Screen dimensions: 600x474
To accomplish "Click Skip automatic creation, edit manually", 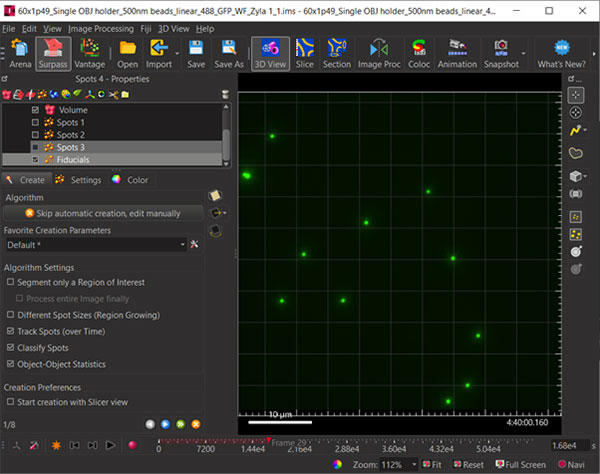I will [x=103, y=213].
